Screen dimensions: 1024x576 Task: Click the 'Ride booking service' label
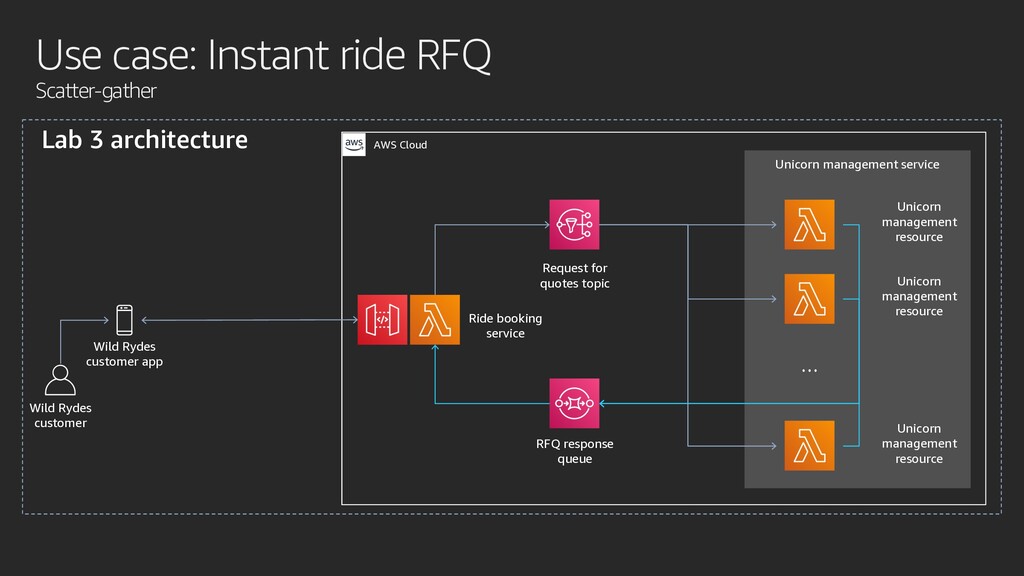(x=505, y=326)
